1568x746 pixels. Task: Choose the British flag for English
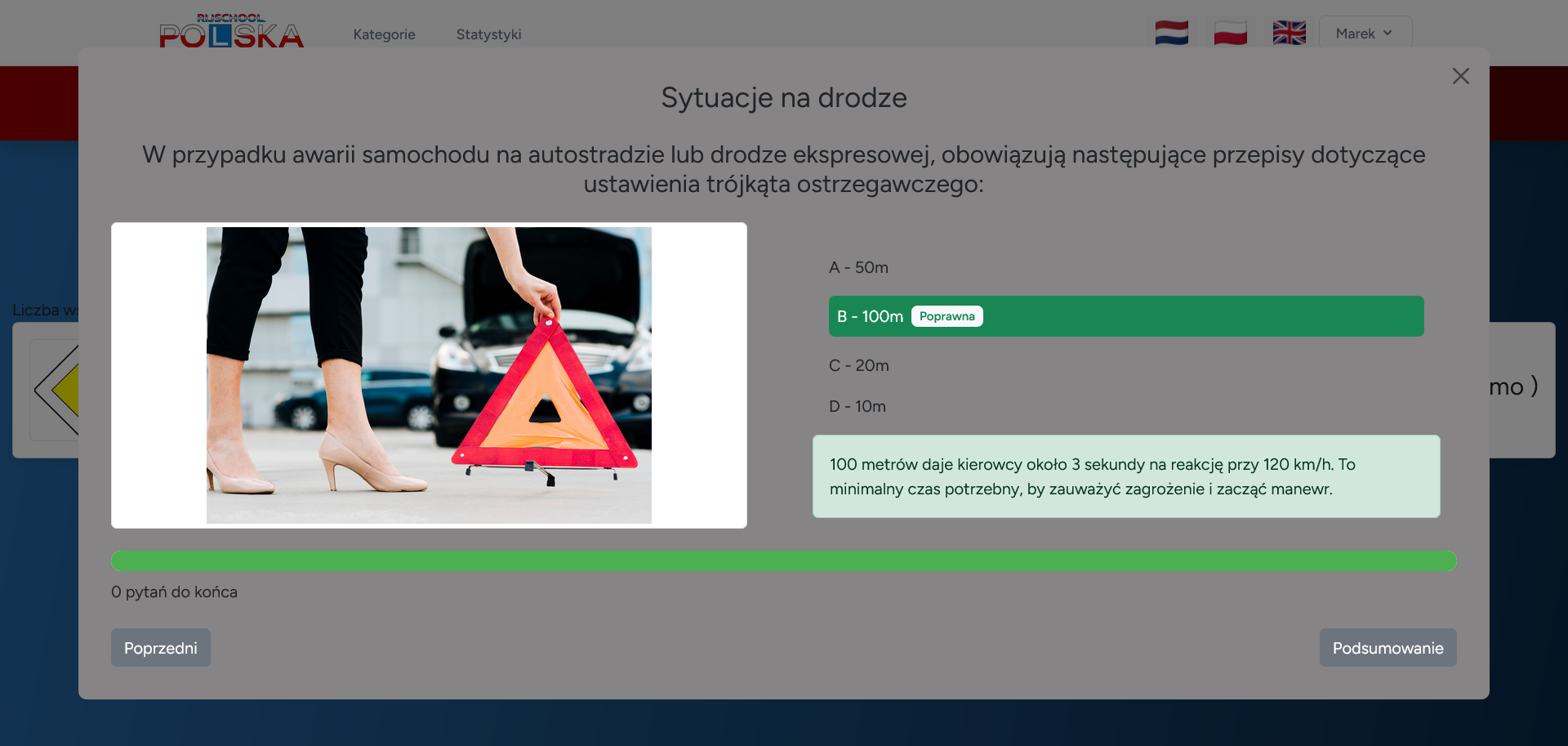point(1289,34)
